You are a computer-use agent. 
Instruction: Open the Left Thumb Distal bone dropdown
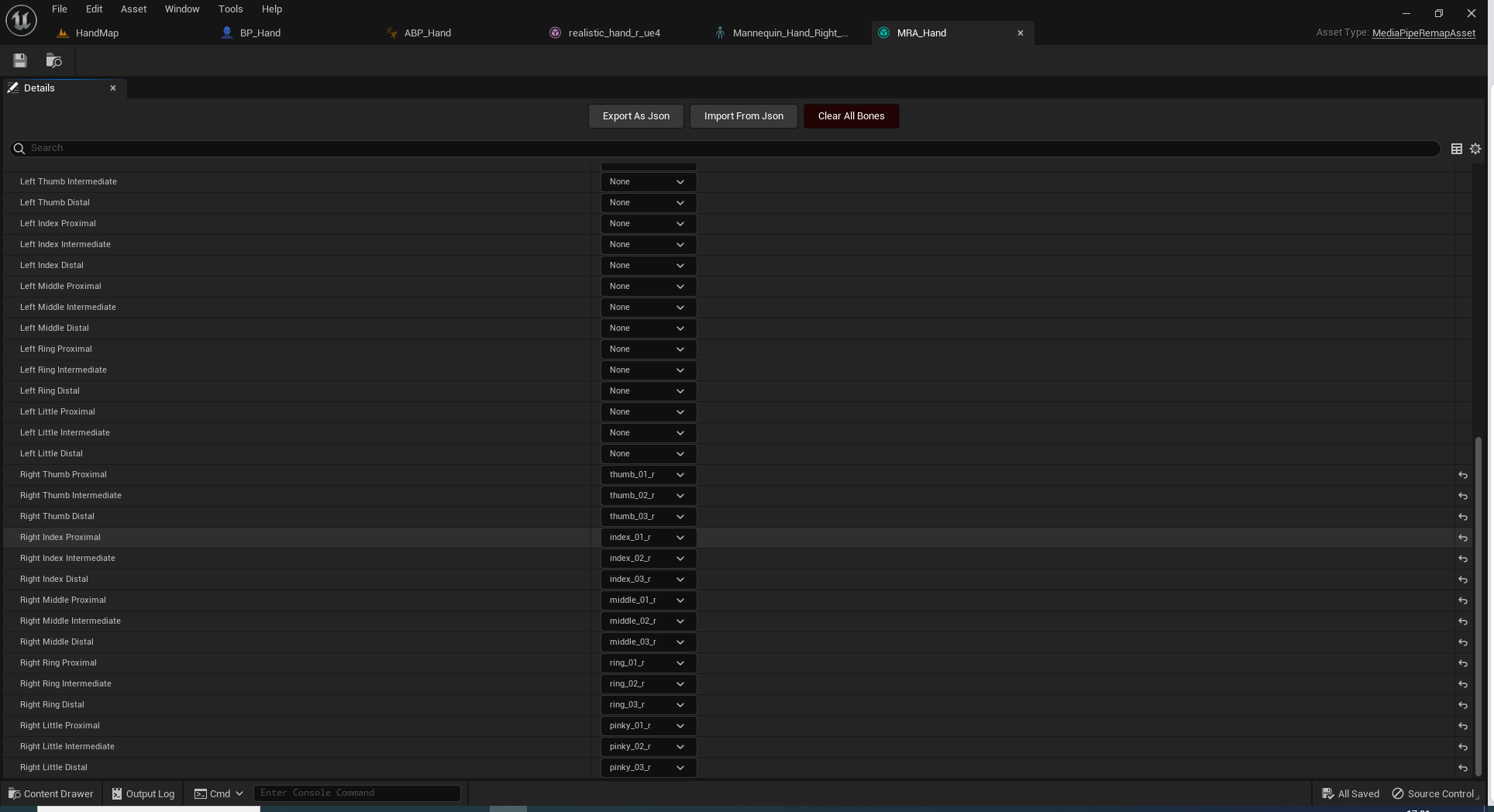[x=647, y=202]
